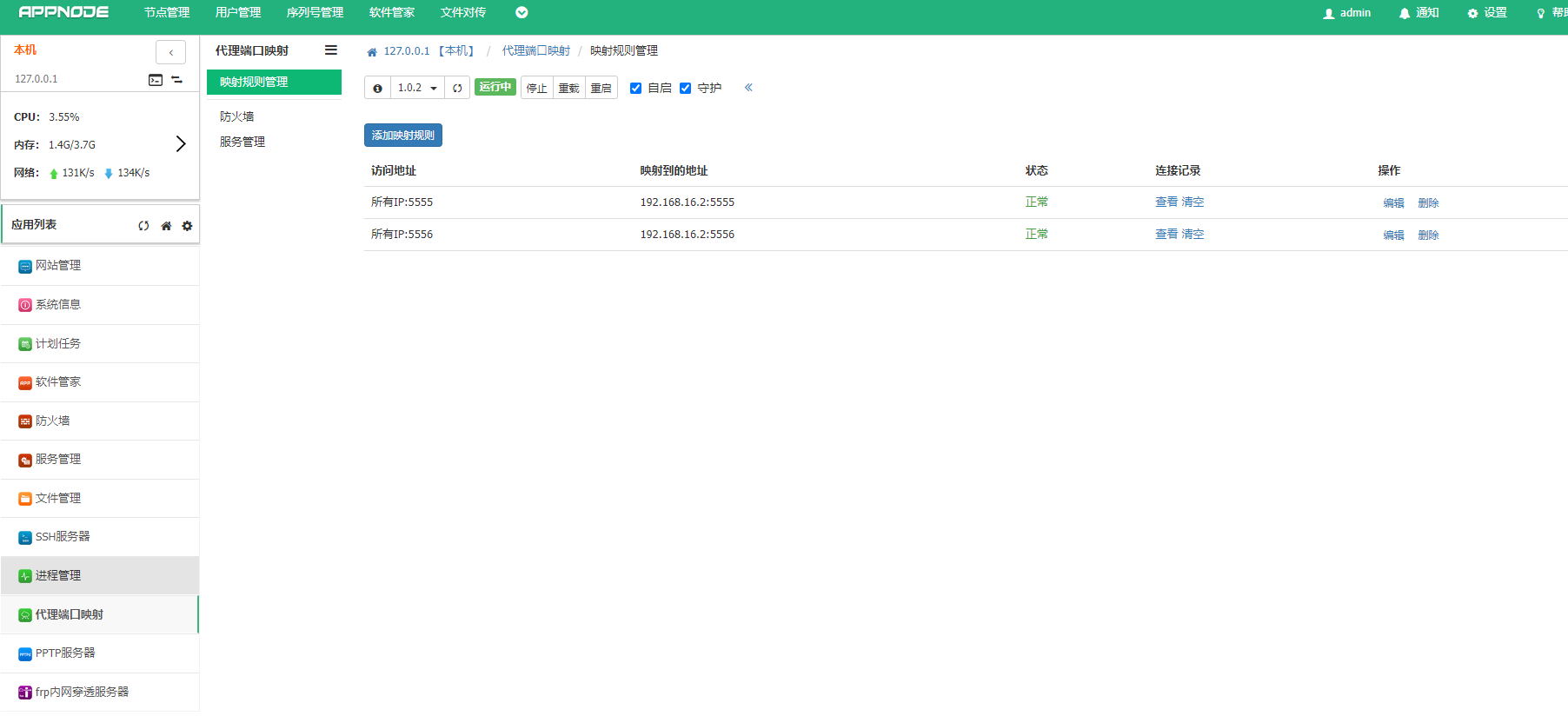Image resolution: width=1568 pixels, height=716 pixels.
Task: Open 软件管家 top menu
Action: click(392, 12)
